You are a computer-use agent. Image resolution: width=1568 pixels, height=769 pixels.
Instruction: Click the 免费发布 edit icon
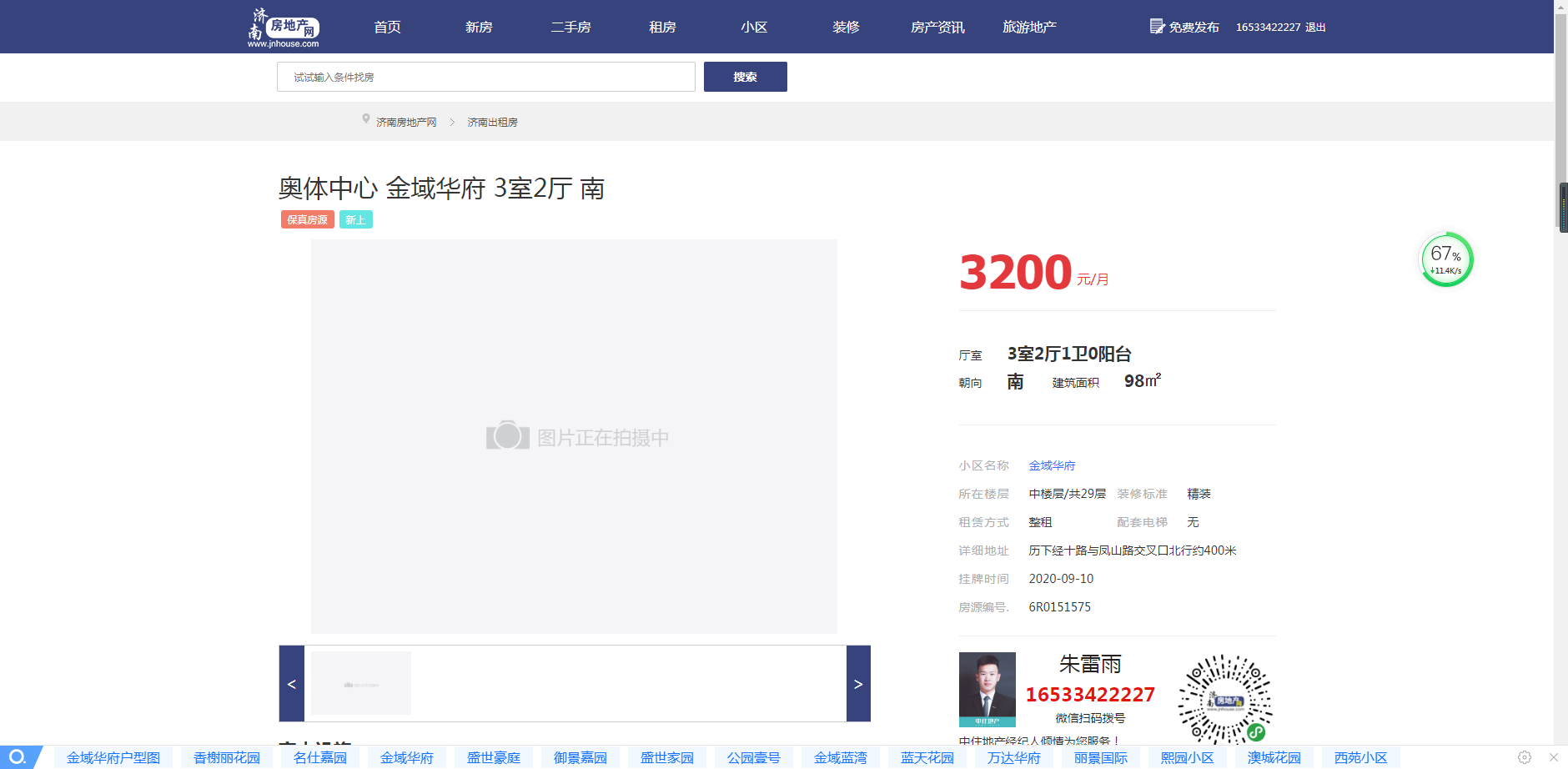click(1157, 27)
